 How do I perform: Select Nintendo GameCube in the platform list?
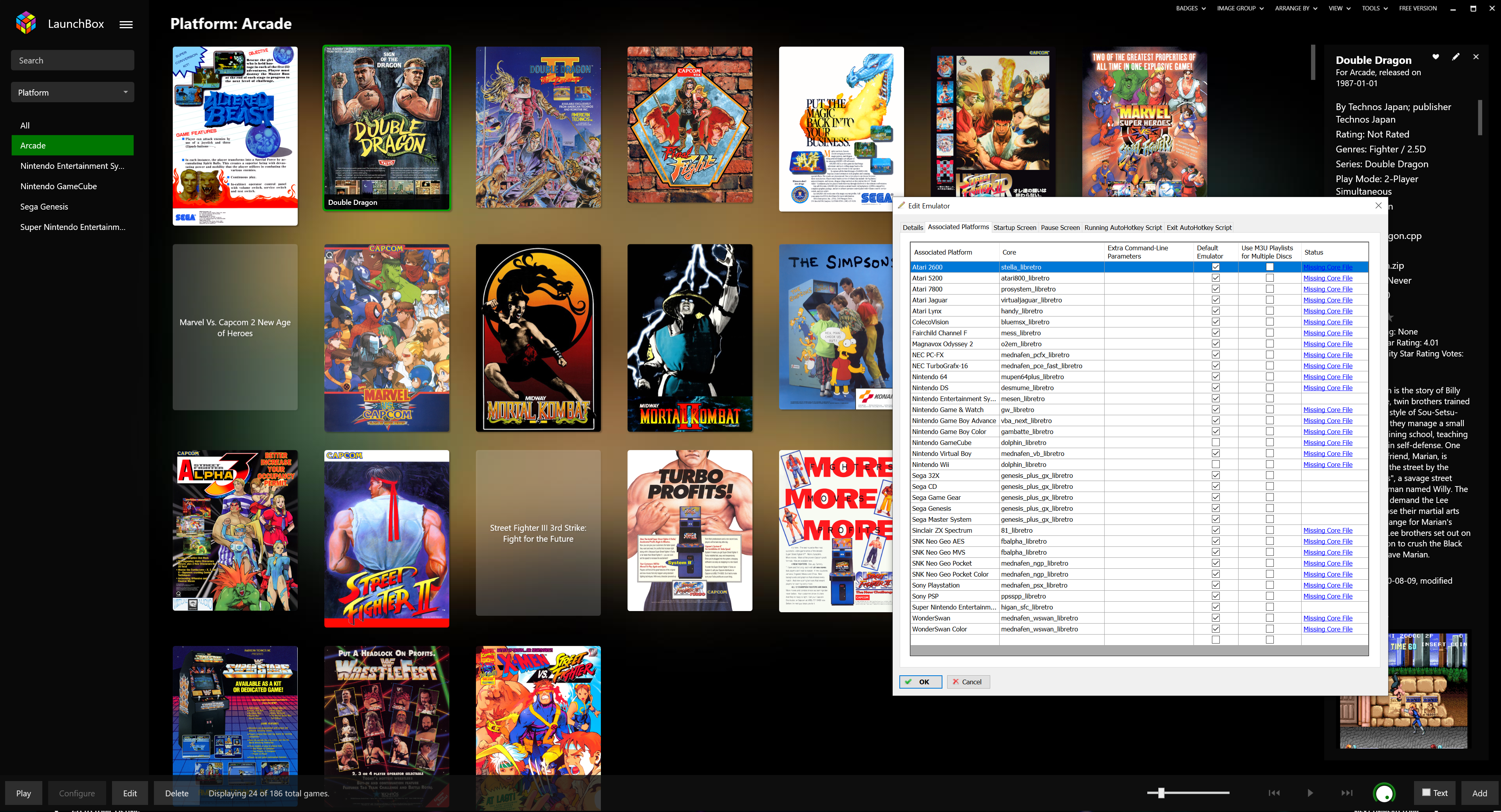(x=72, y=186)
